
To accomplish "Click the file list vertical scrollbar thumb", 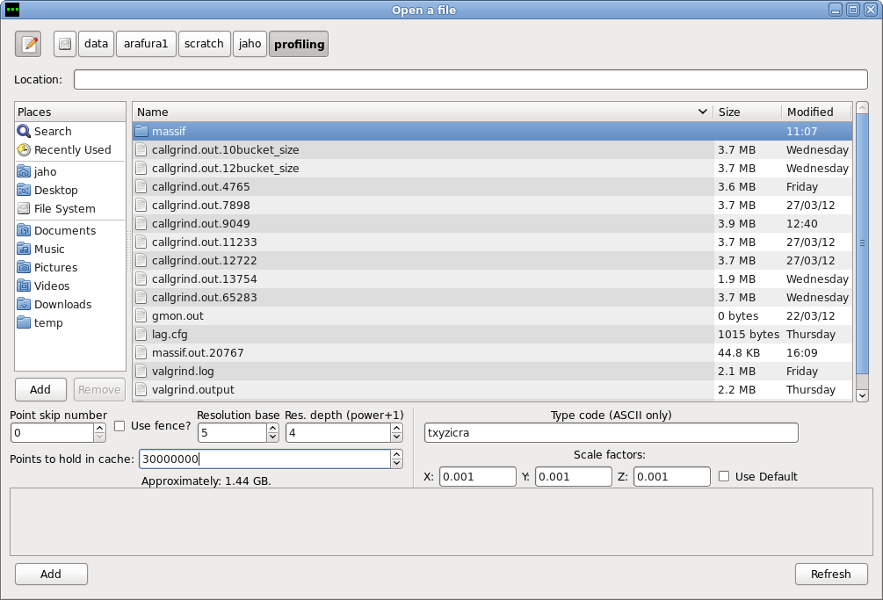I will pyautogui.click(x=862, y=243).
